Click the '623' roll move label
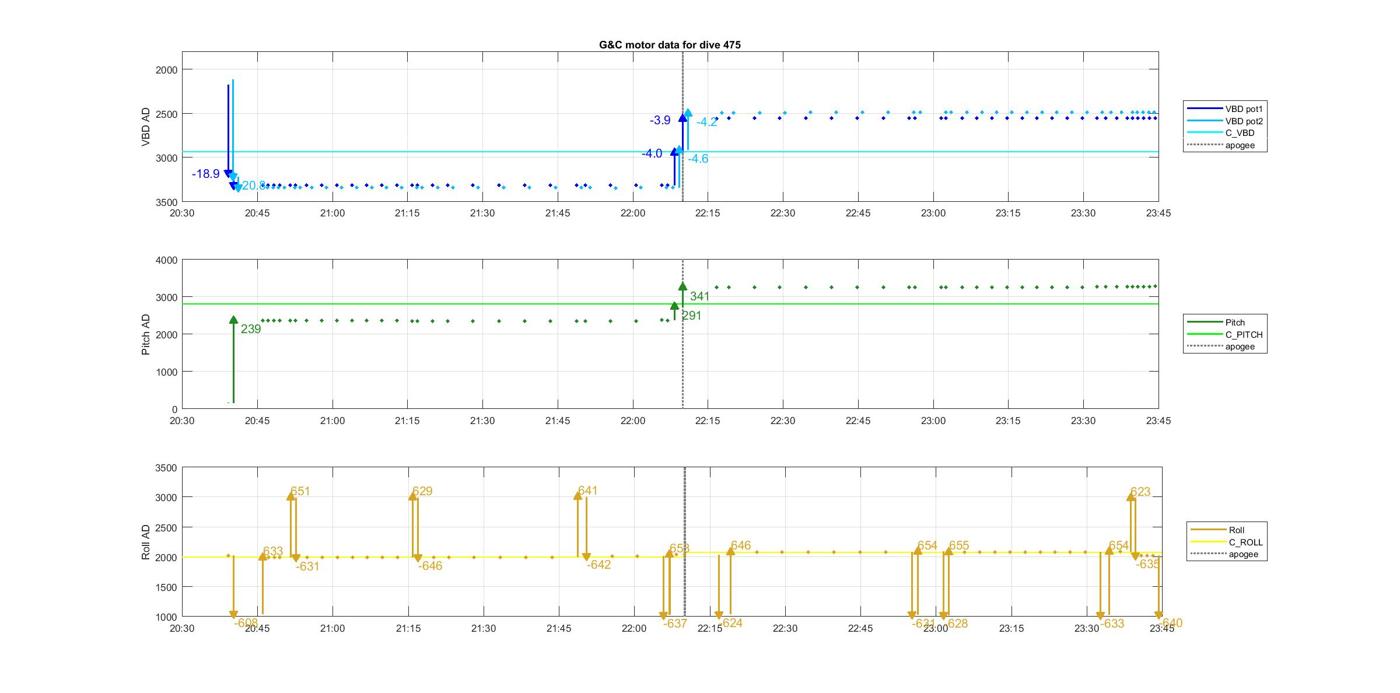The image size is (1400, 693). coord(1140,492)
